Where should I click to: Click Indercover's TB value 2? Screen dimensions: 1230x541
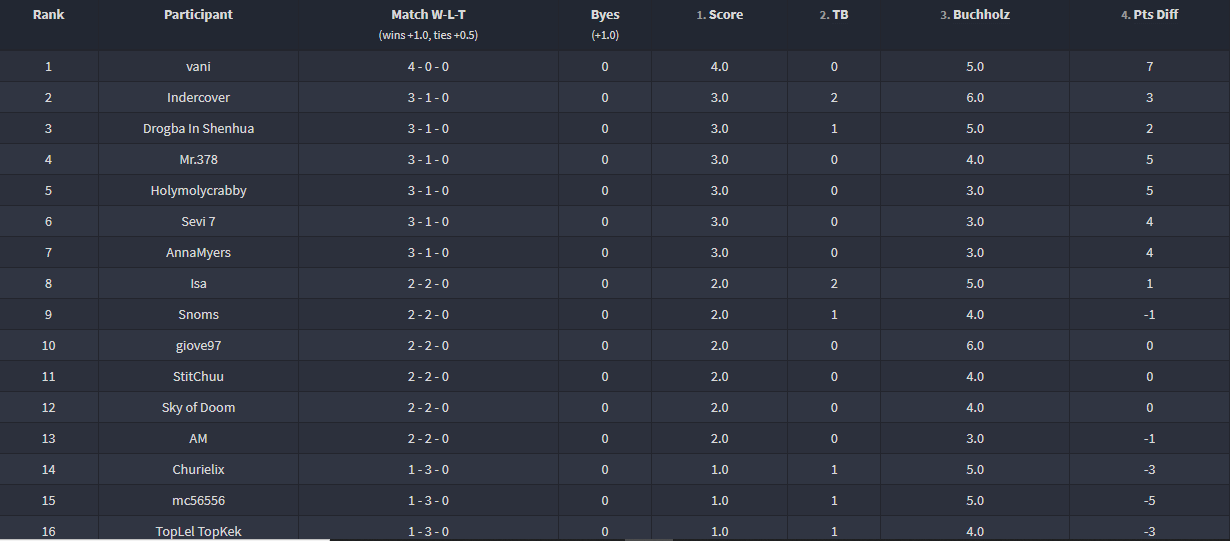tap(834, 98)
